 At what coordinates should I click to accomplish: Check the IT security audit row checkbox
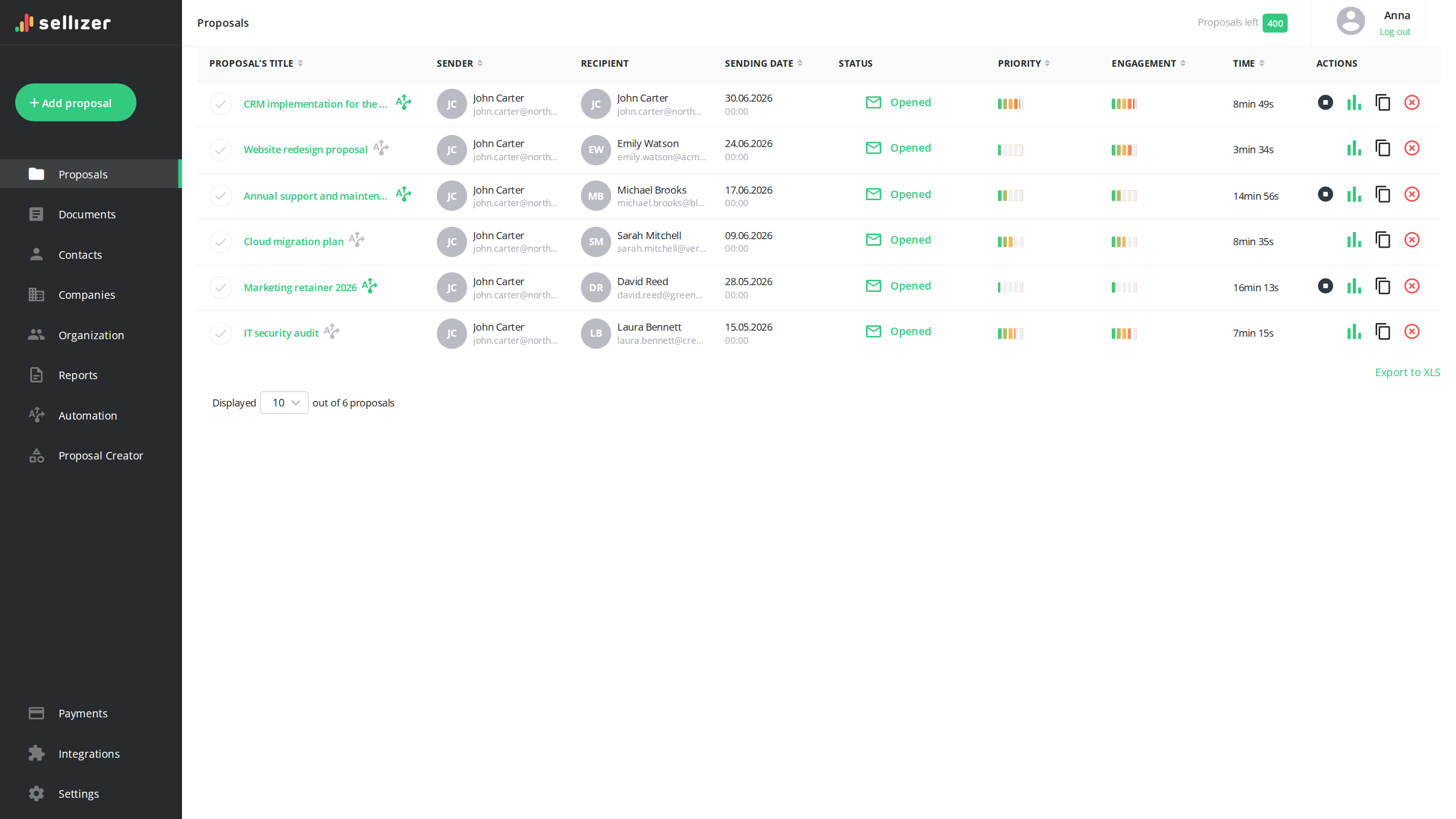pyautogui.click(x=220, y=334)
